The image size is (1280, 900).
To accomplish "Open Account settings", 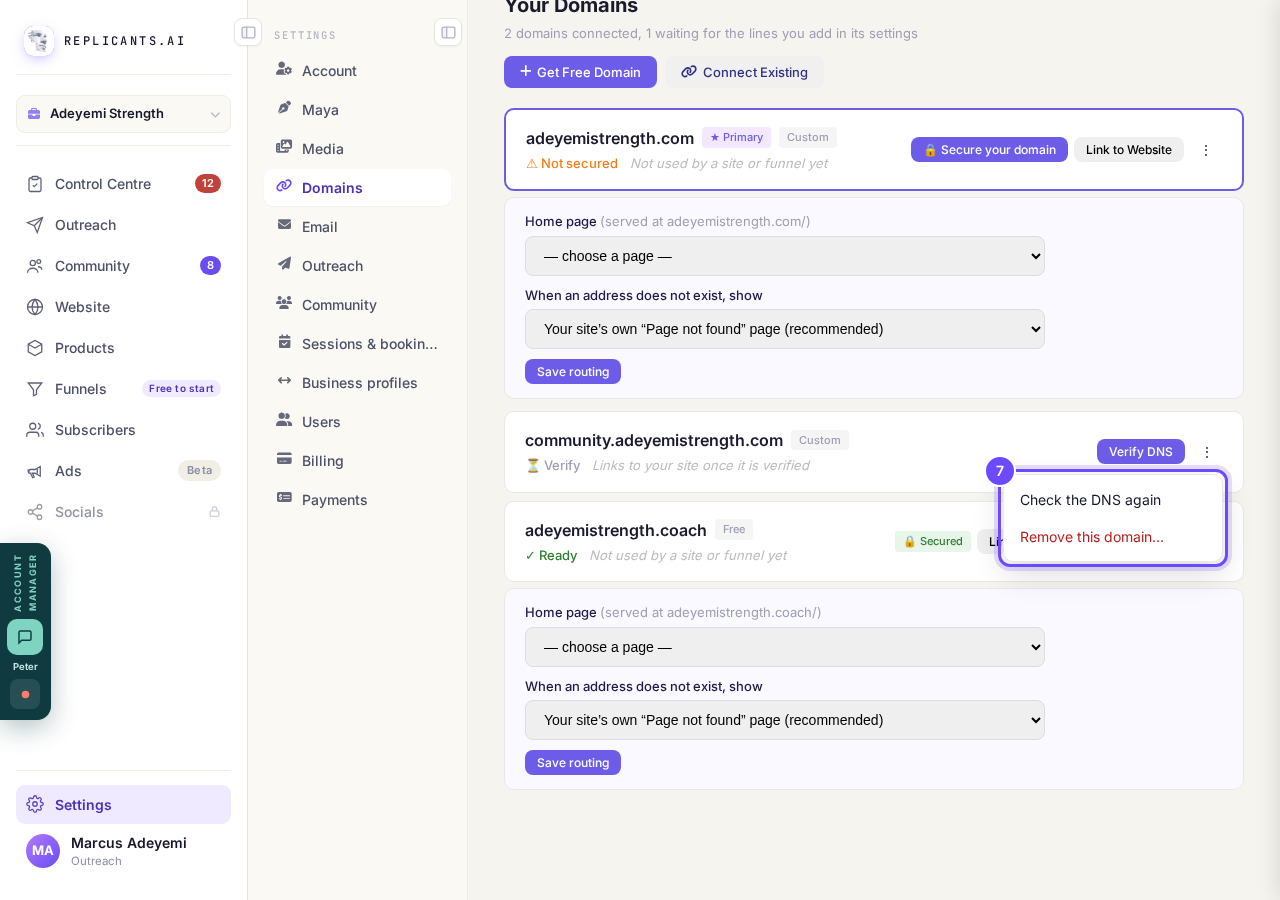I will tap(357, 70).
